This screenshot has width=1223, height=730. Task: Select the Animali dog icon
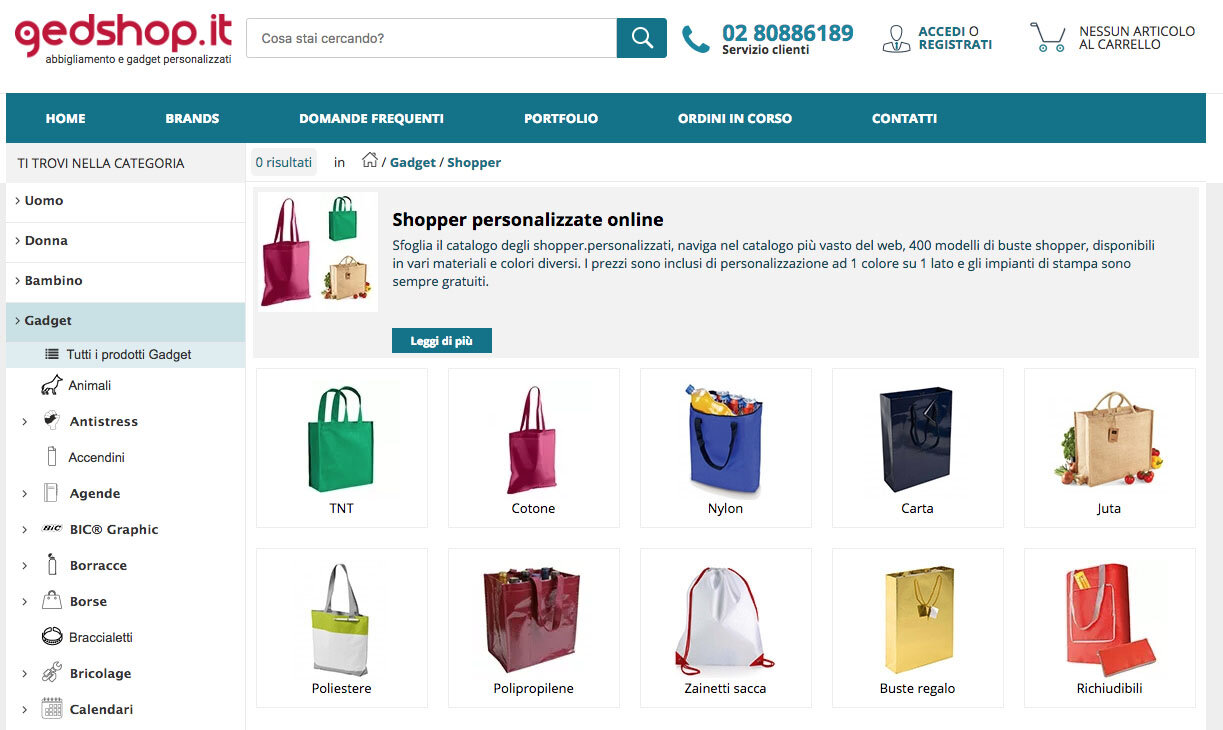51,385
